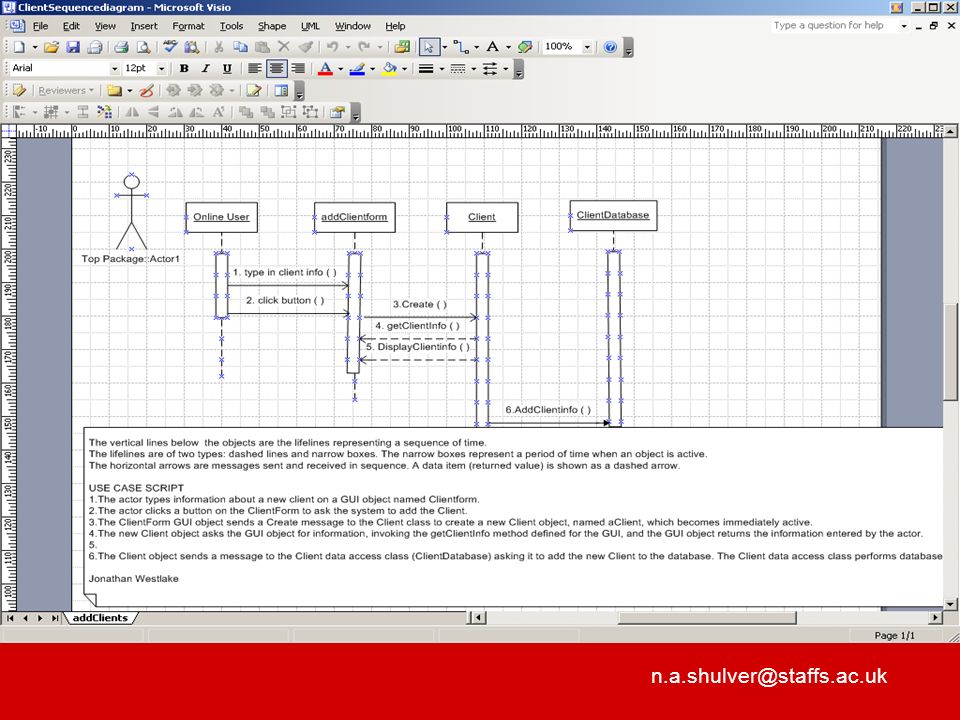
Task: Open the 100% zoom dropdown
Action: 587,47
